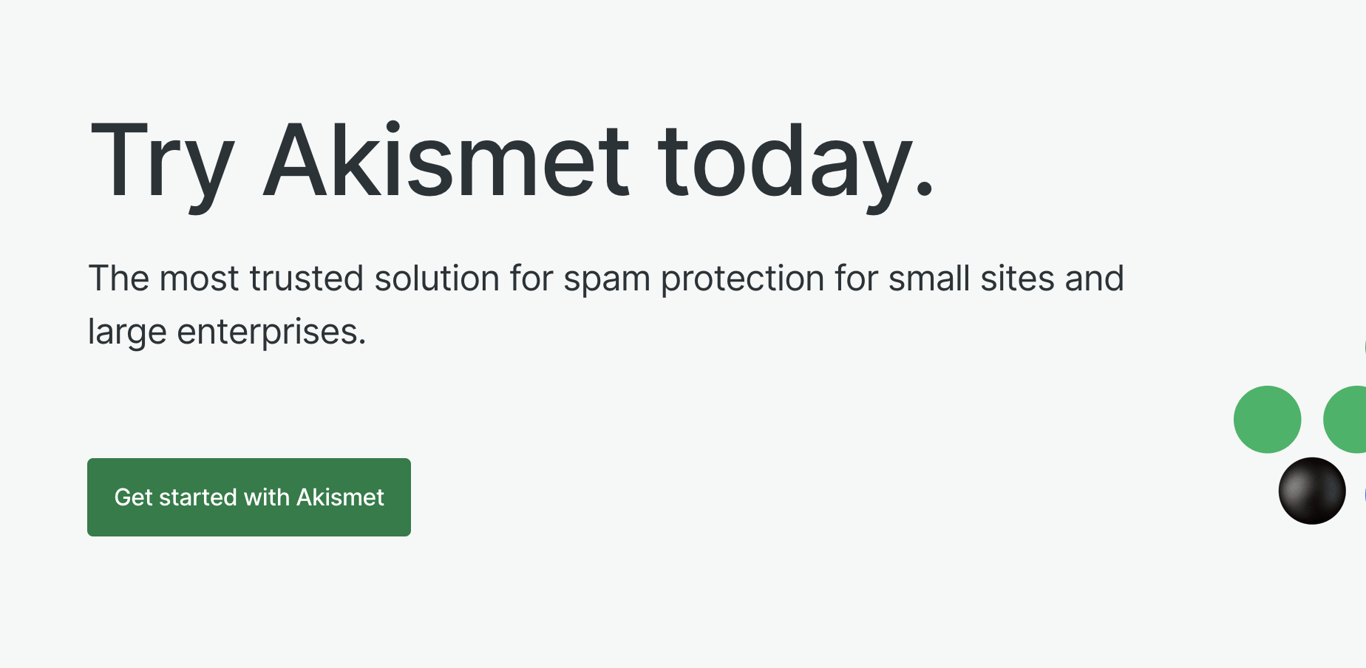Select the phrase large enterprises
1366x668 pixels.
pyautogui.click(x=226, y=331)
